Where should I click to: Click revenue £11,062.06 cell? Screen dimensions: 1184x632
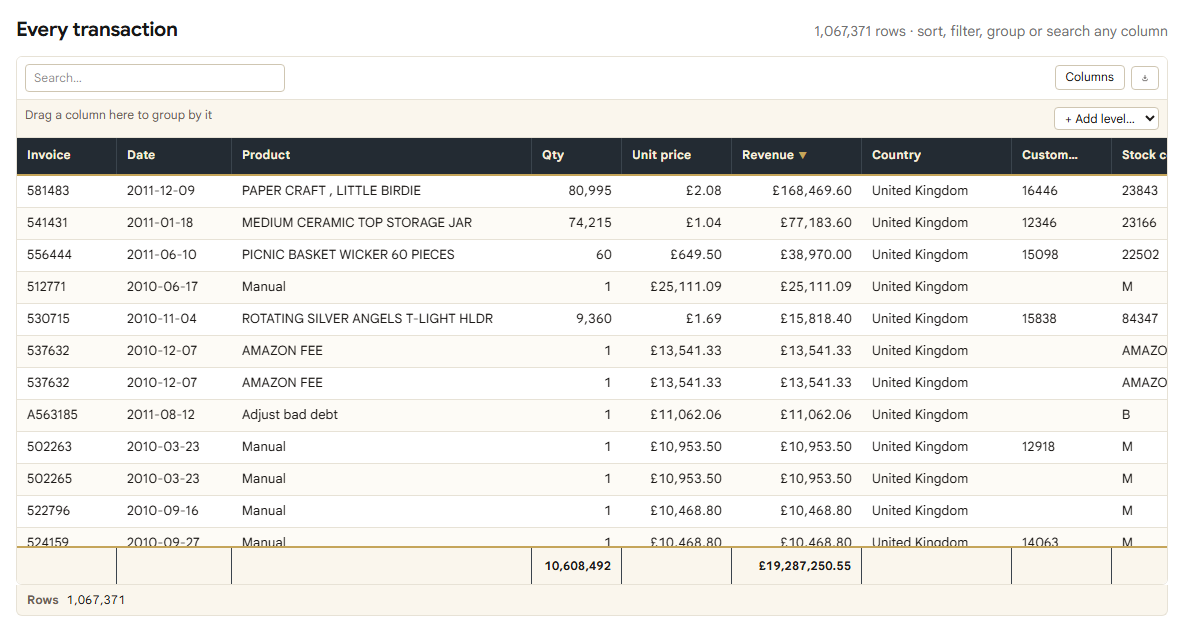click(797, 415)
